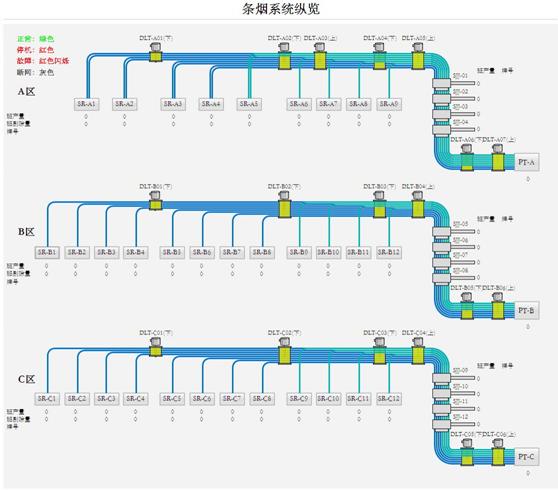Click the SR-B4 sorter box

coord(136,252)
